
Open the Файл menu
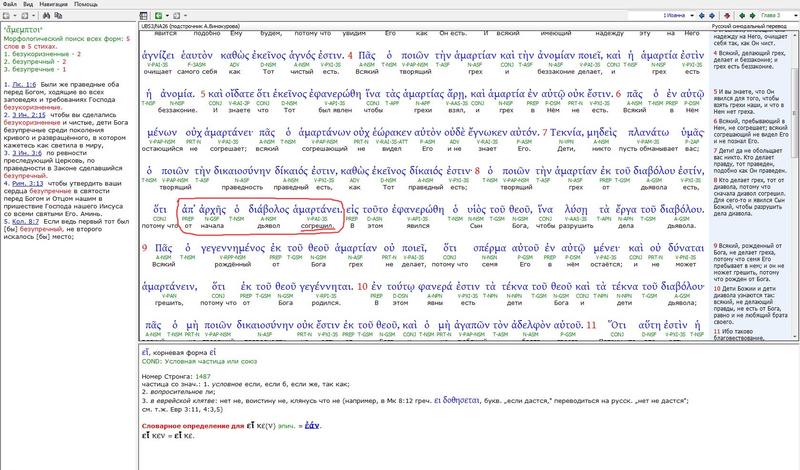(11, 4)
